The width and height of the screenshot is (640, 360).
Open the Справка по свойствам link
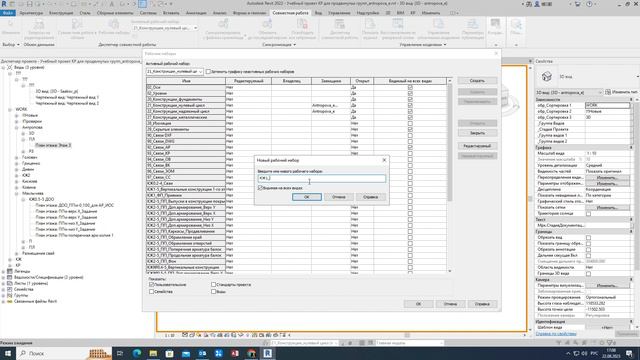click(x=556, y=334)
